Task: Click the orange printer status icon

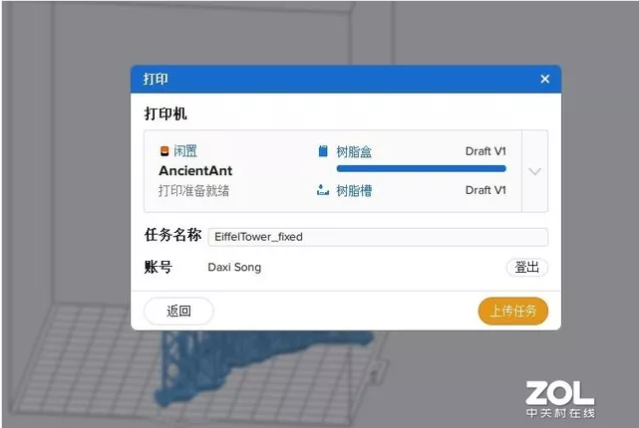Action: click(164, 151)
